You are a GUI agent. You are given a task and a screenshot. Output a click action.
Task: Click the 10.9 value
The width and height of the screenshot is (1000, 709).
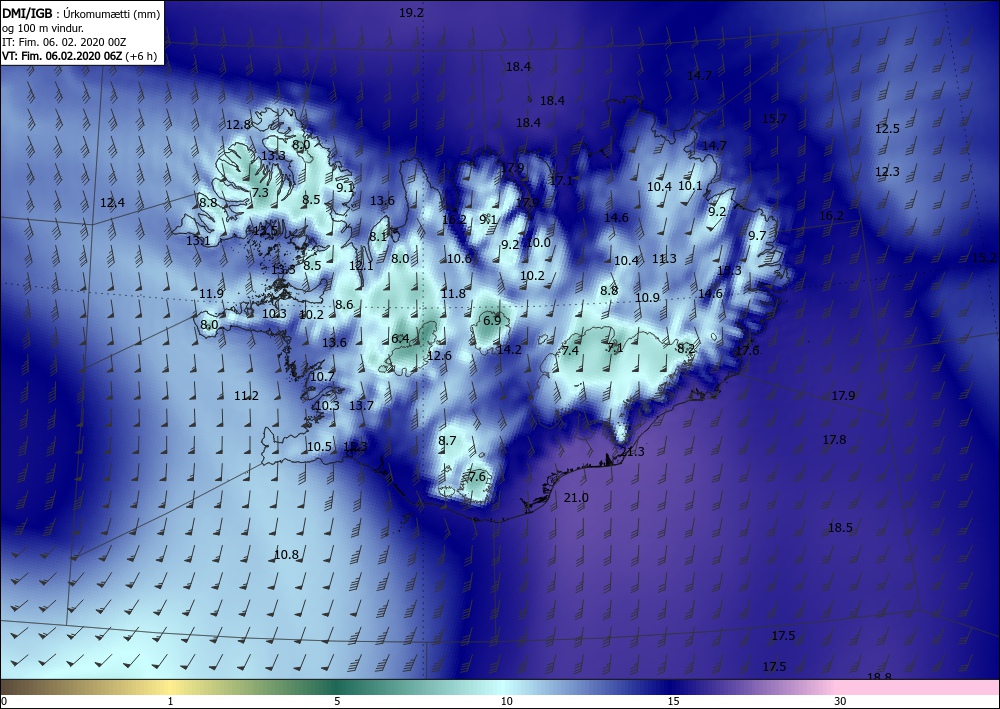[x=647, y=298]
